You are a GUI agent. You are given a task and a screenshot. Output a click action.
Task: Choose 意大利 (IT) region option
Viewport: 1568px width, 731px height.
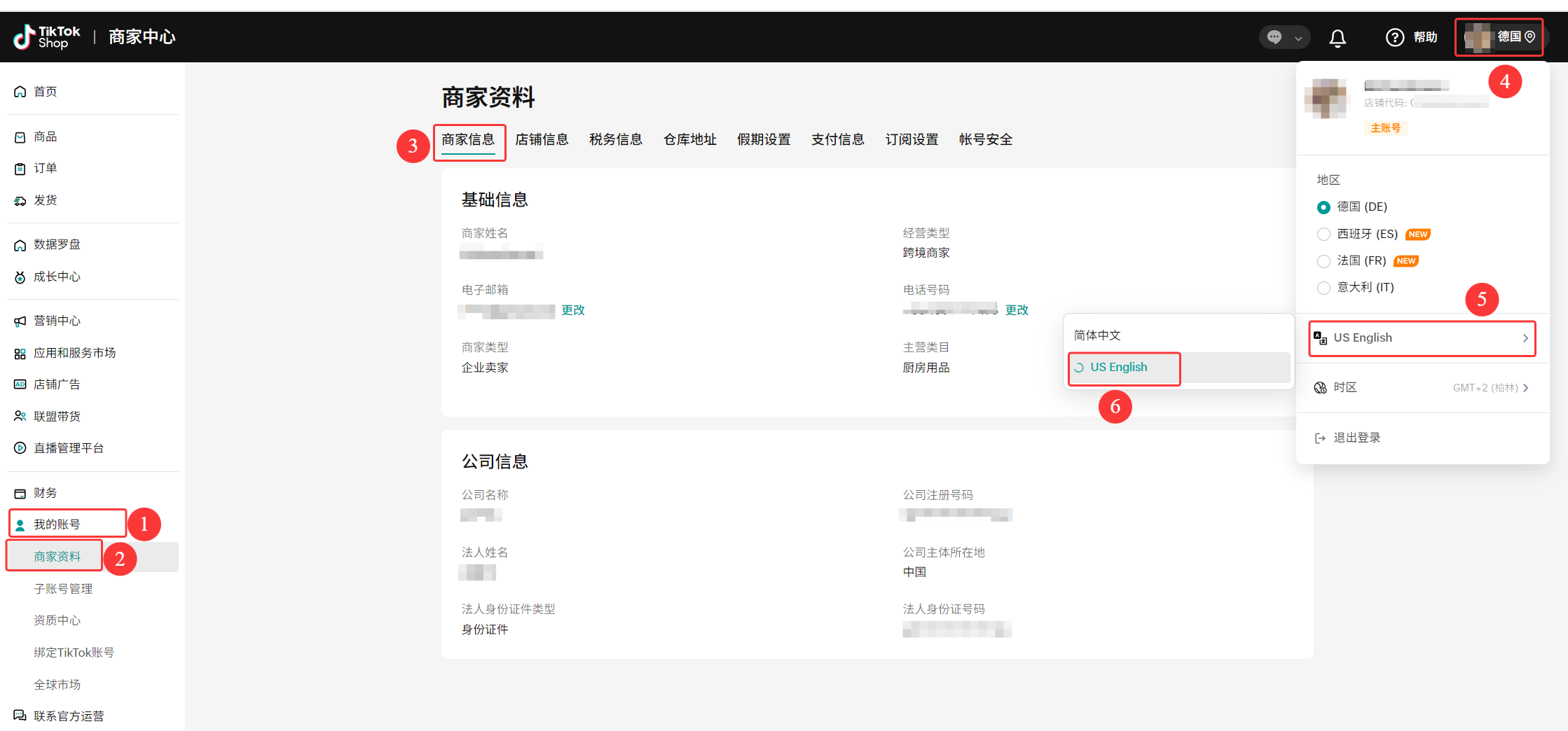click(1323, 288)
